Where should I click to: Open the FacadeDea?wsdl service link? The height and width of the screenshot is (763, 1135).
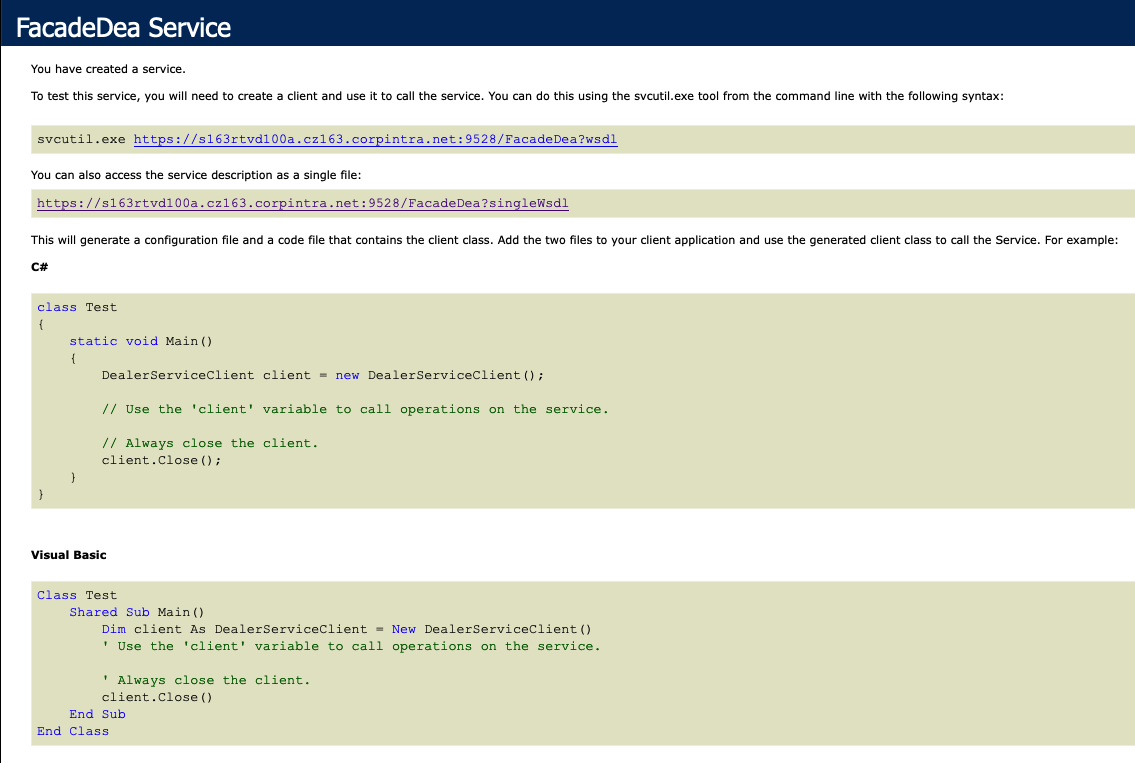click(375, 139)
